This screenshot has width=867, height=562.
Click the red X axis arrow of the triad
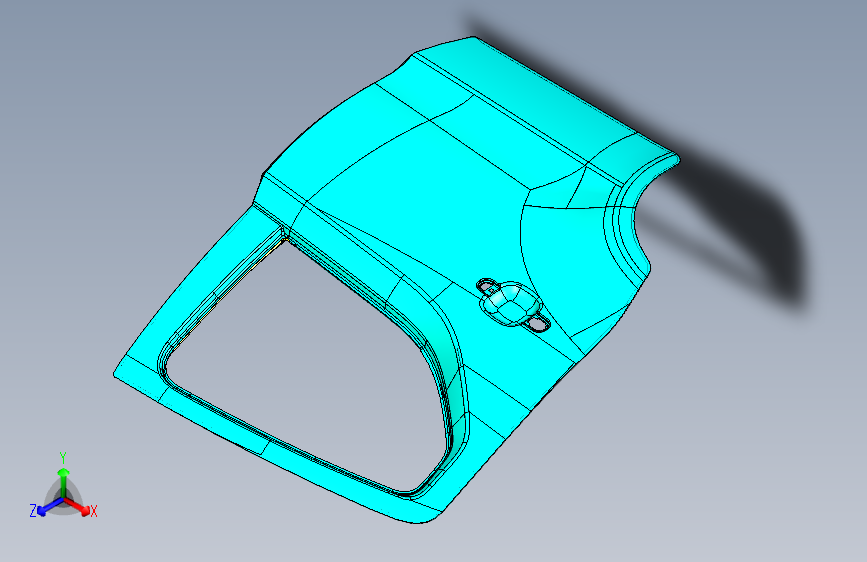77,506
